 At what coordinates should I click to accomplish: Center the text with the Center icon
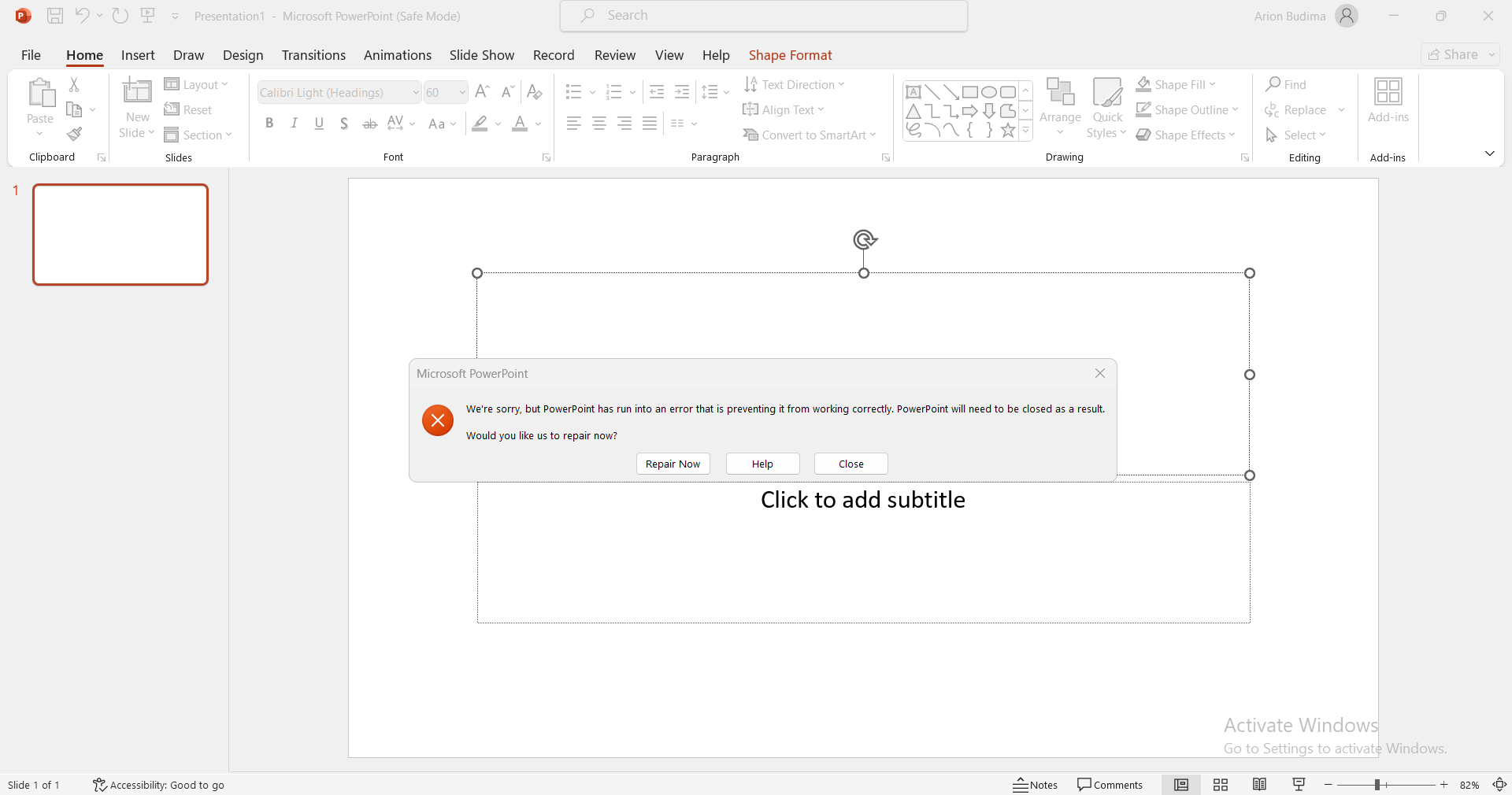[599, 124]
